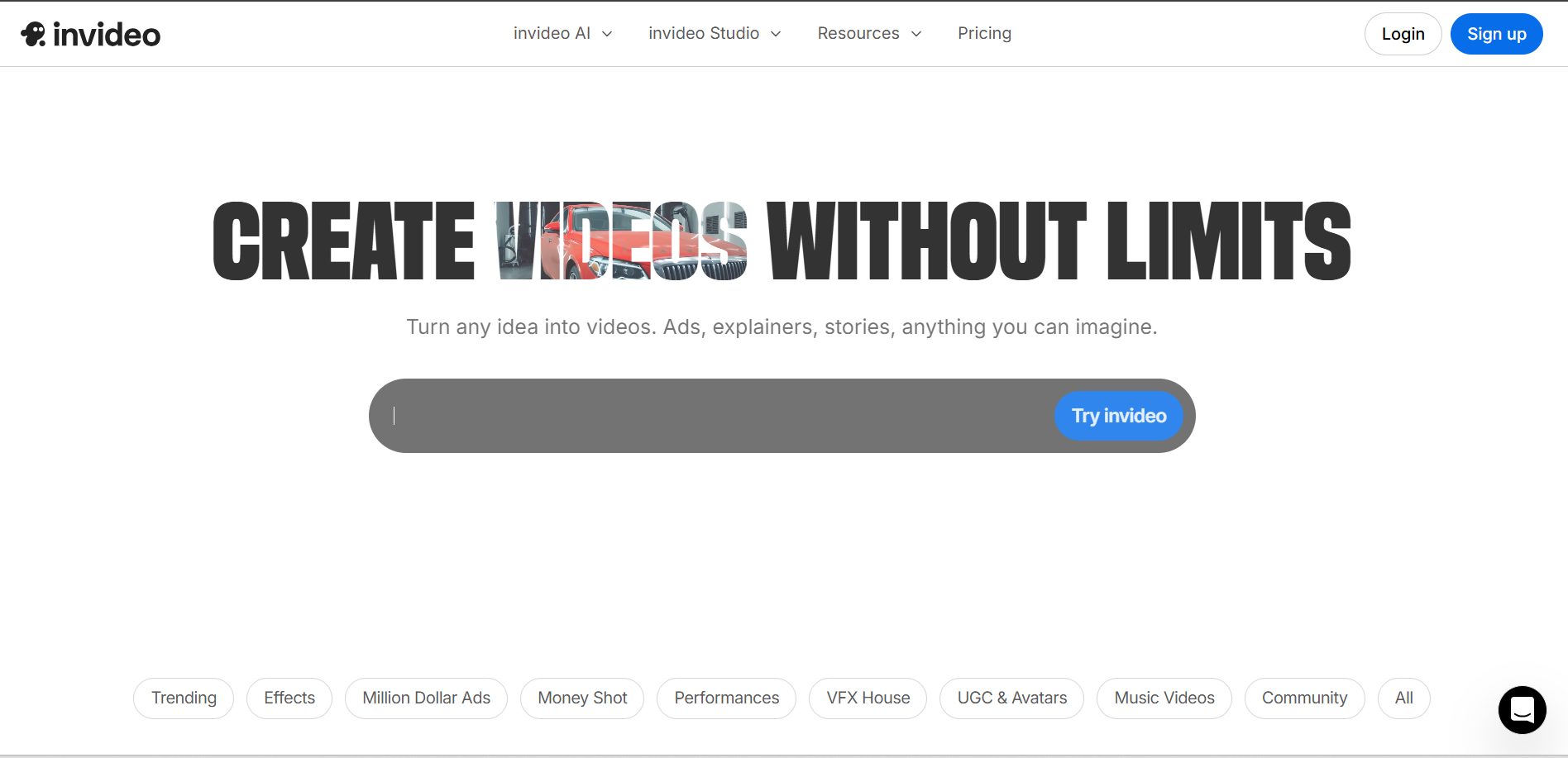Click the Try invideo button
Image resolution: width=1568 pixels, height=758 pixels.
[x=1118, y=416]
